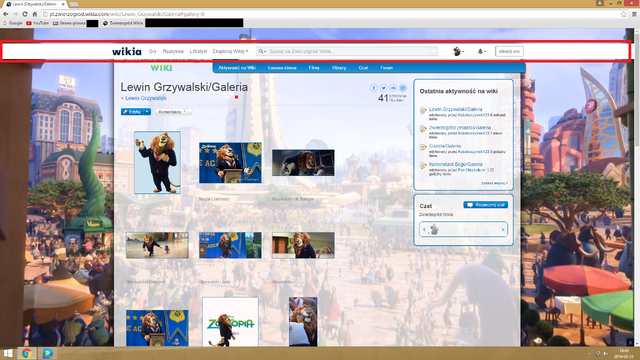Click the green WIKI wordmark logo
This screenshot has width=640, height=360.
[x=161, y=67]
